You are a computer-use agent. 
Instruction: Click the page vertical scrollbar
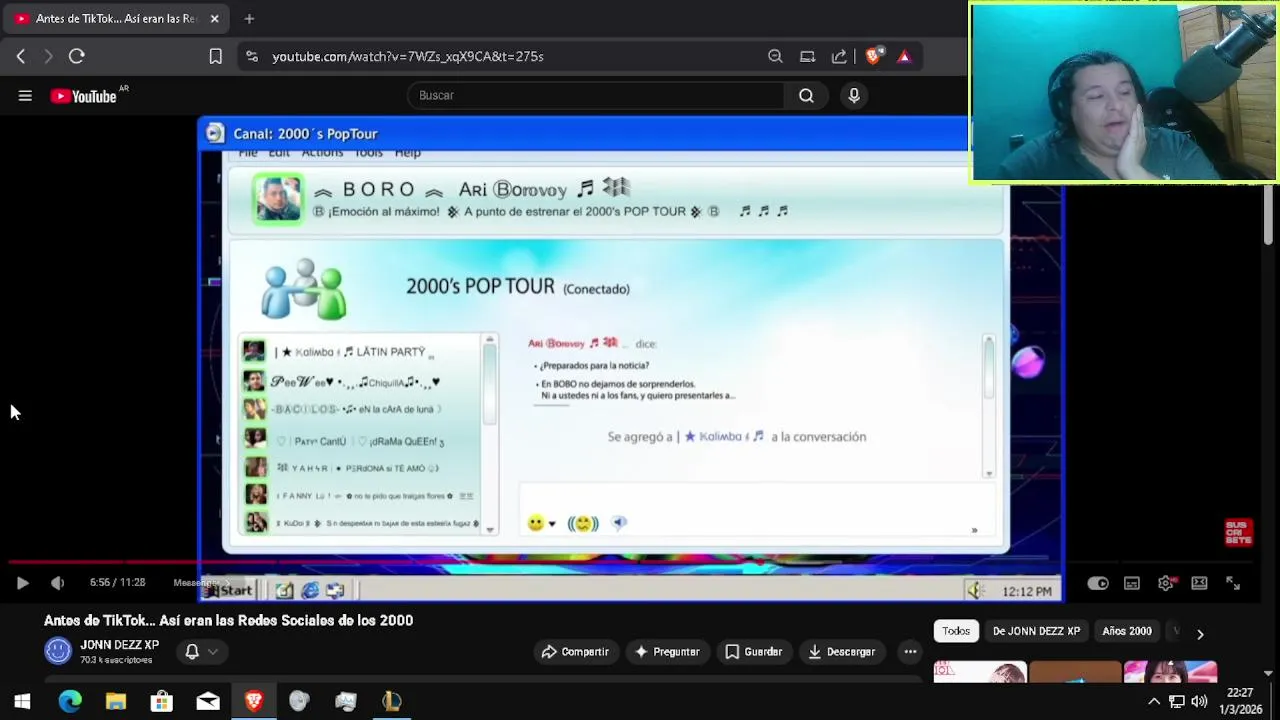tap(1268, 216)
